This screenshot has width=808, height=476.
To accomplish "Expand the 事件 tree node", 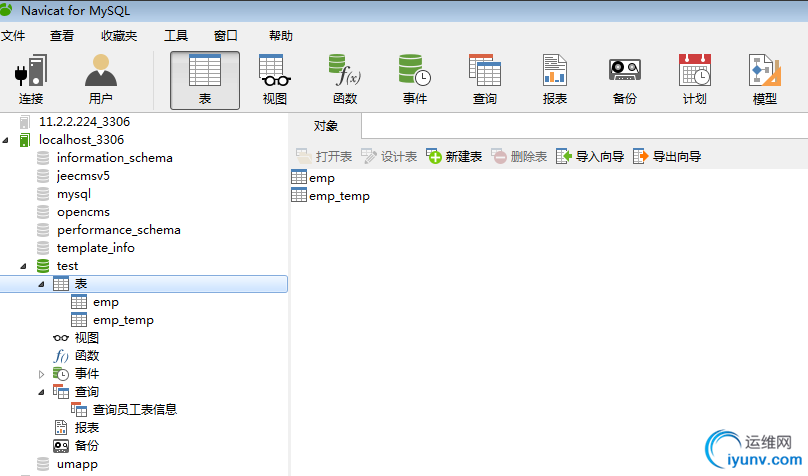I will click(42, 375).
